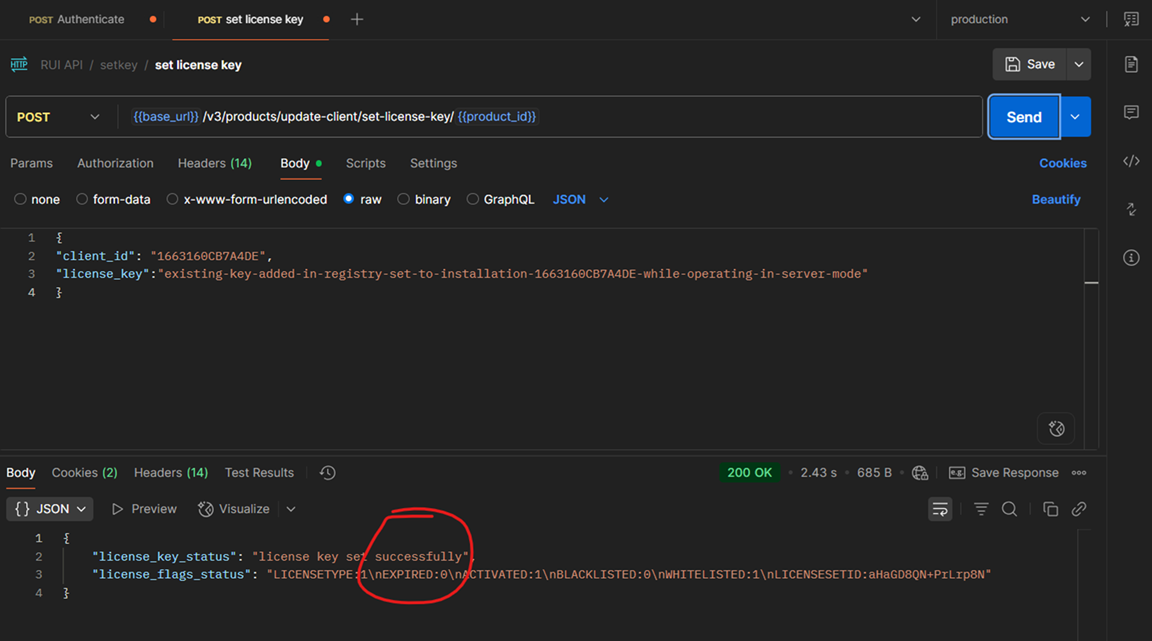The width and height of the screenshot is (1152, 641).
Task: Expand the Send options arrow
Action: [x=1076, y=117]
